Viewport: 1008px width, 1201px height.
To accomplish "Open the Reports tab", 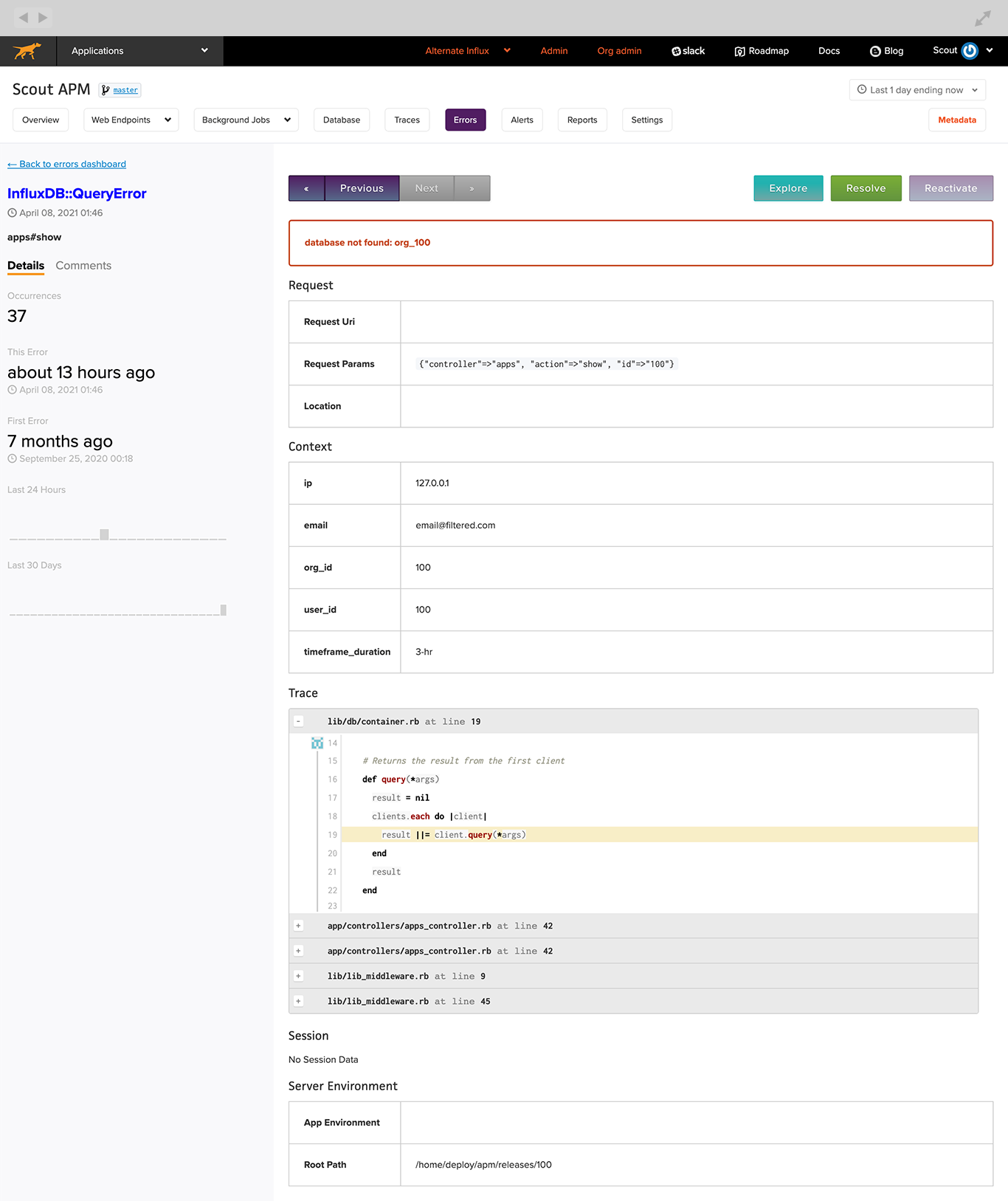I will 582,120.
